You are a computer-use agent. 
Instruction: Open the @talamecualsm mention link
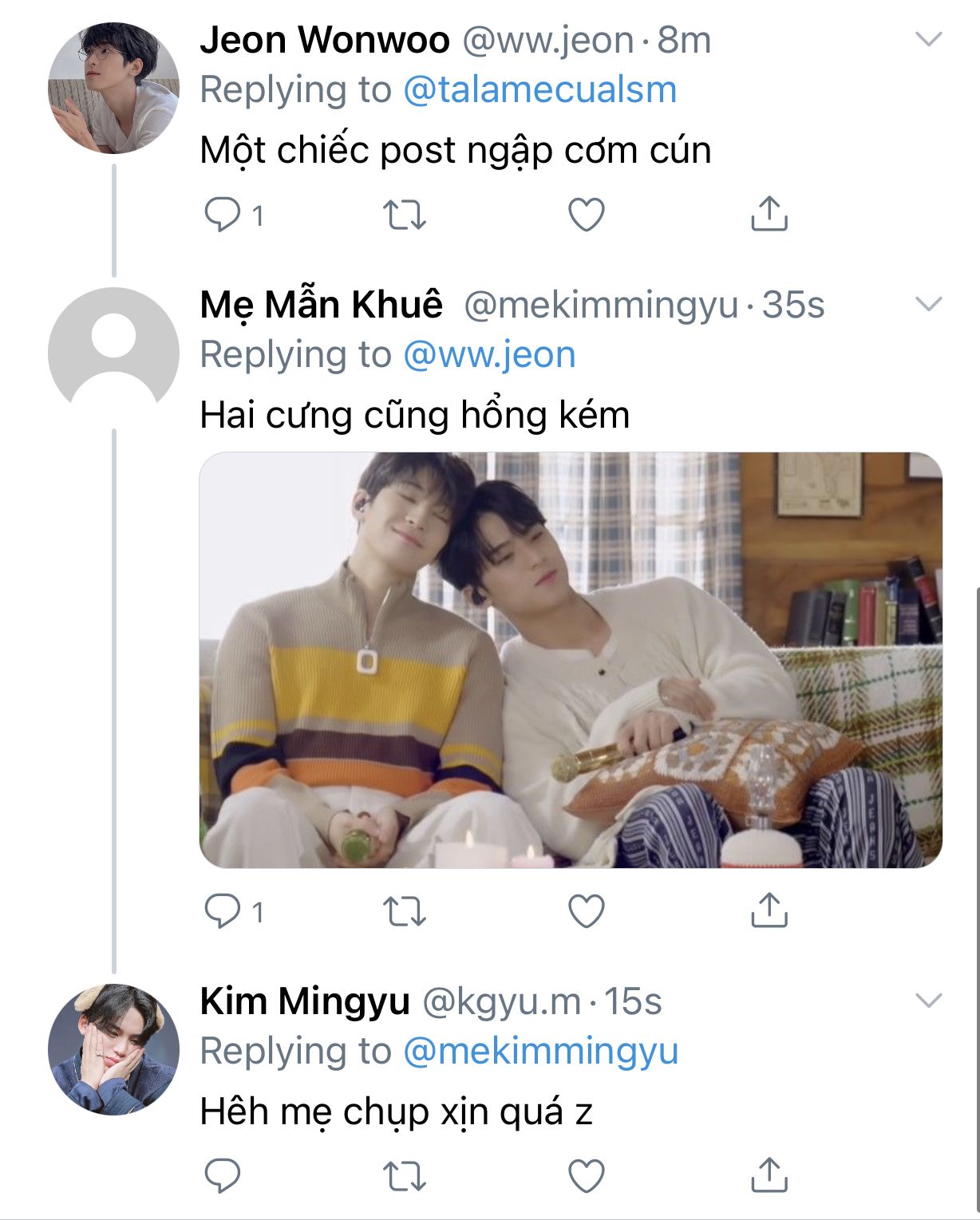point(539,89)
